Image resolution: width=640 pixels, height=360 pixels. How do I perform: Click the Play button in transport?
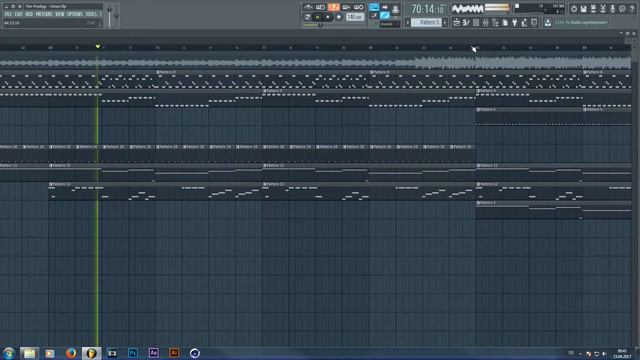click(x=317, y=17)
